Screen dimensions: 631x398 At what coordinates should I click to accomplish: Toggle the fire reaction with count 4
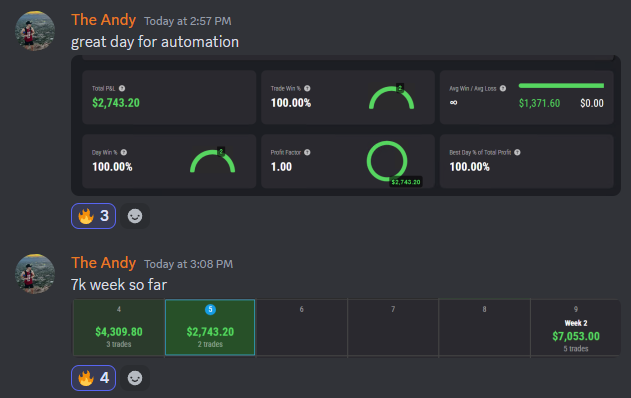pos(93,378)
